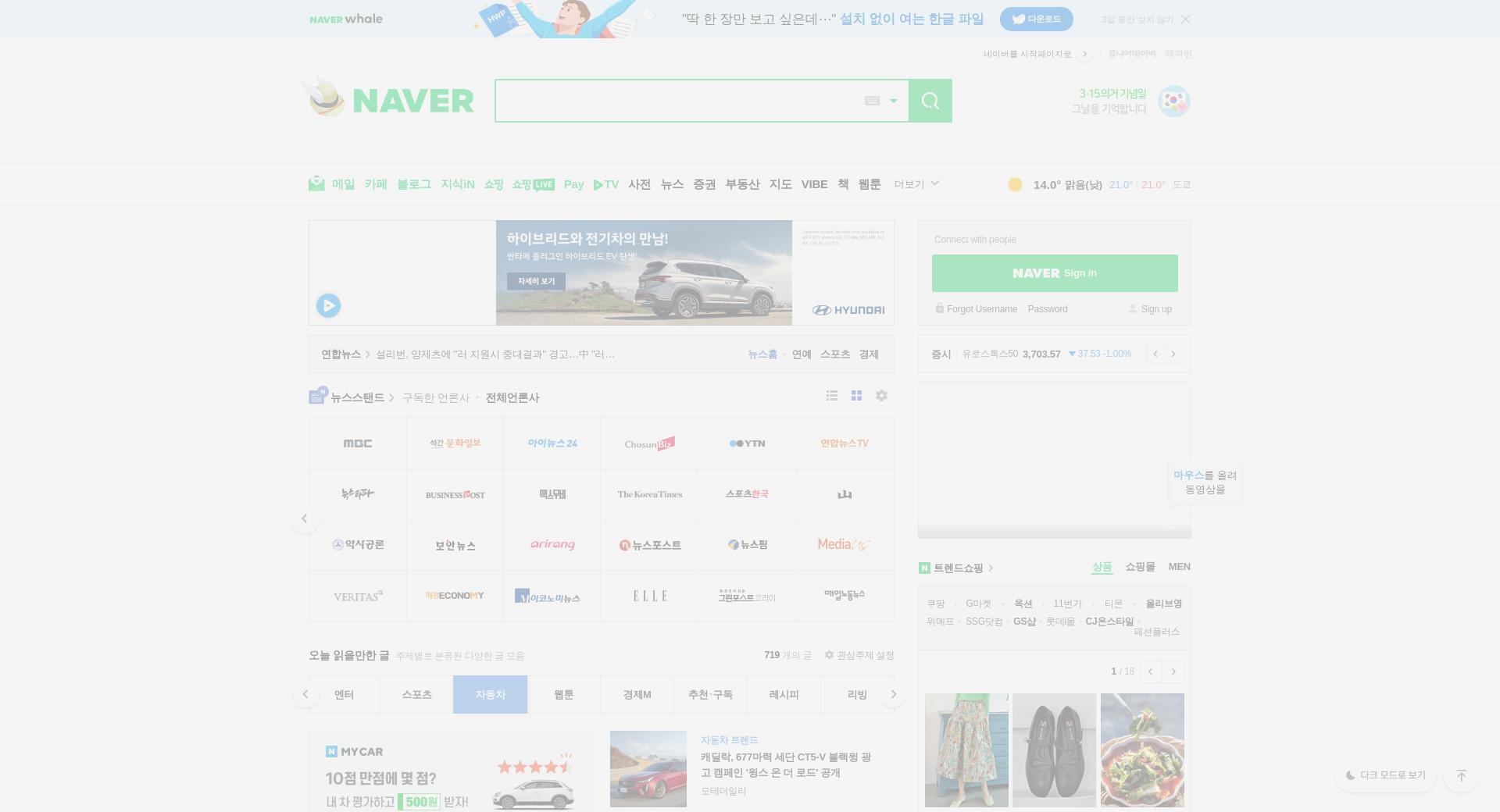Click the Forgot Username link
Viewport: 1500px width, 812px height.
[982, 309]
